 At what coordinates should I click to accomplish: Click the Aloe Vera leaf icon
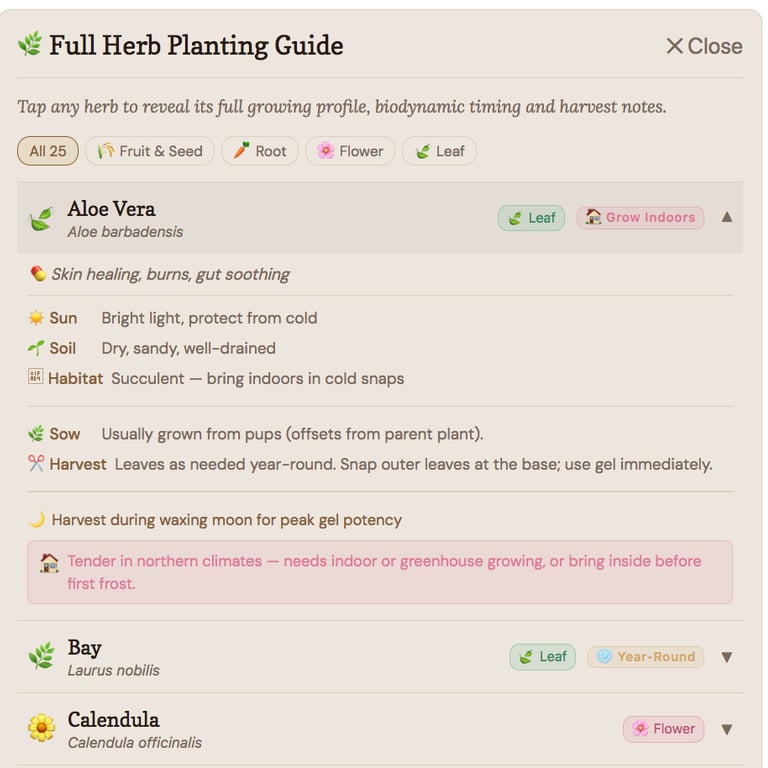(x=41, y=219)
